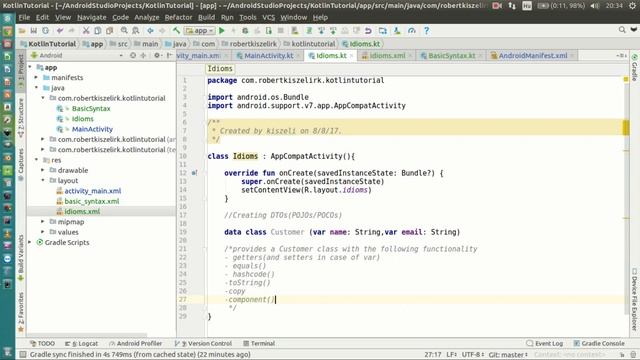
Task: Open the app run configuration dropdown
Action: coord(199,31)
